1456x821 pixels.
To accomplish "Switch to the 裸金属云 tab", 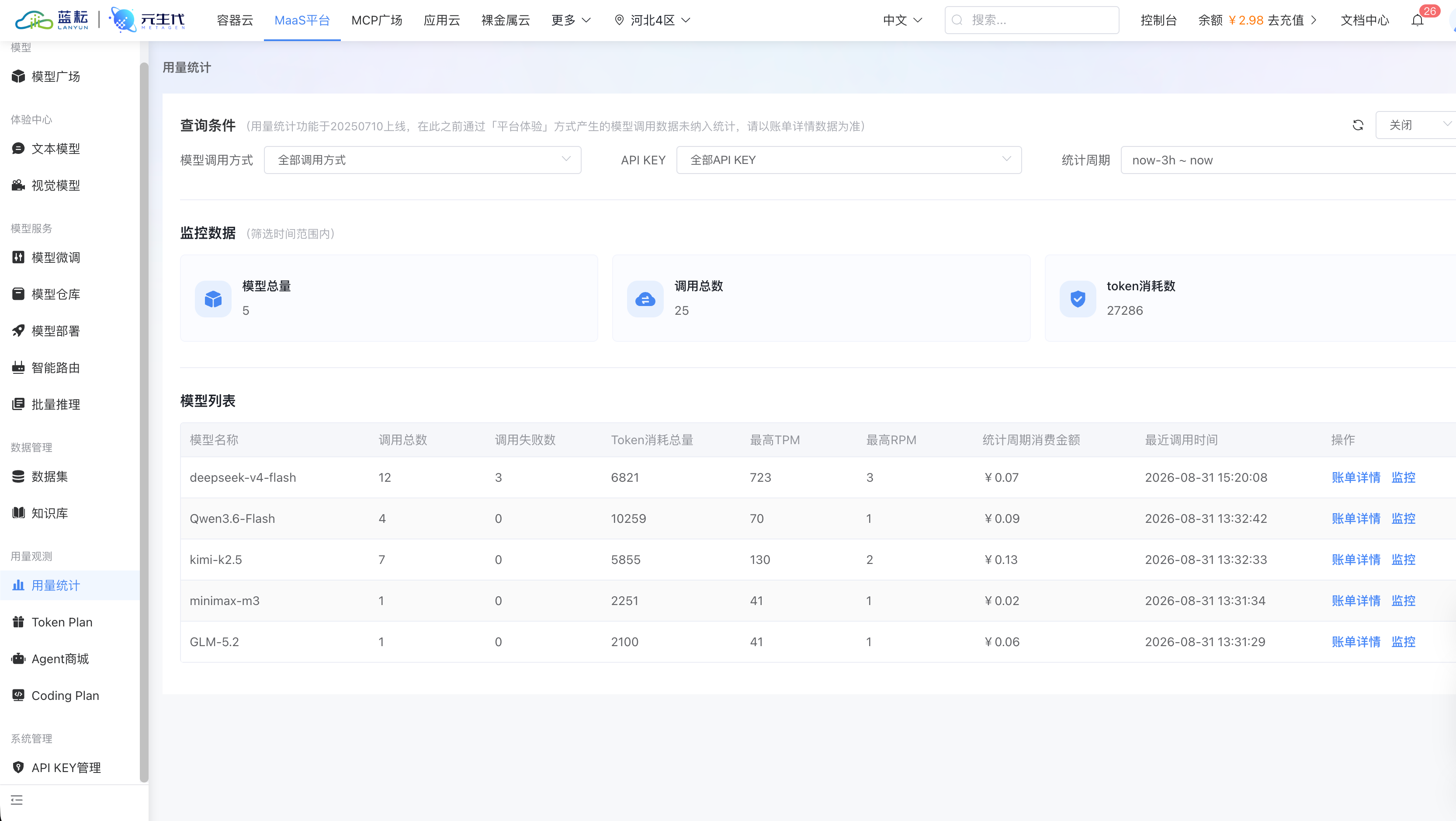I will (505, 21).
